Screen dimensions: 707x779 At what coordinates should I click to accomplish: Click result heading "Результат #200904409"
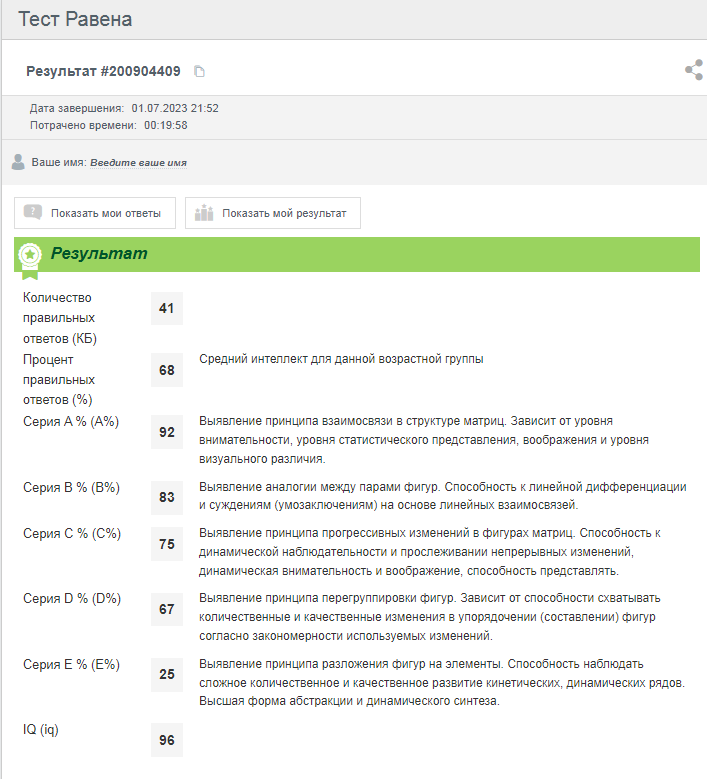pyautogui.click(x=103, y=71)
